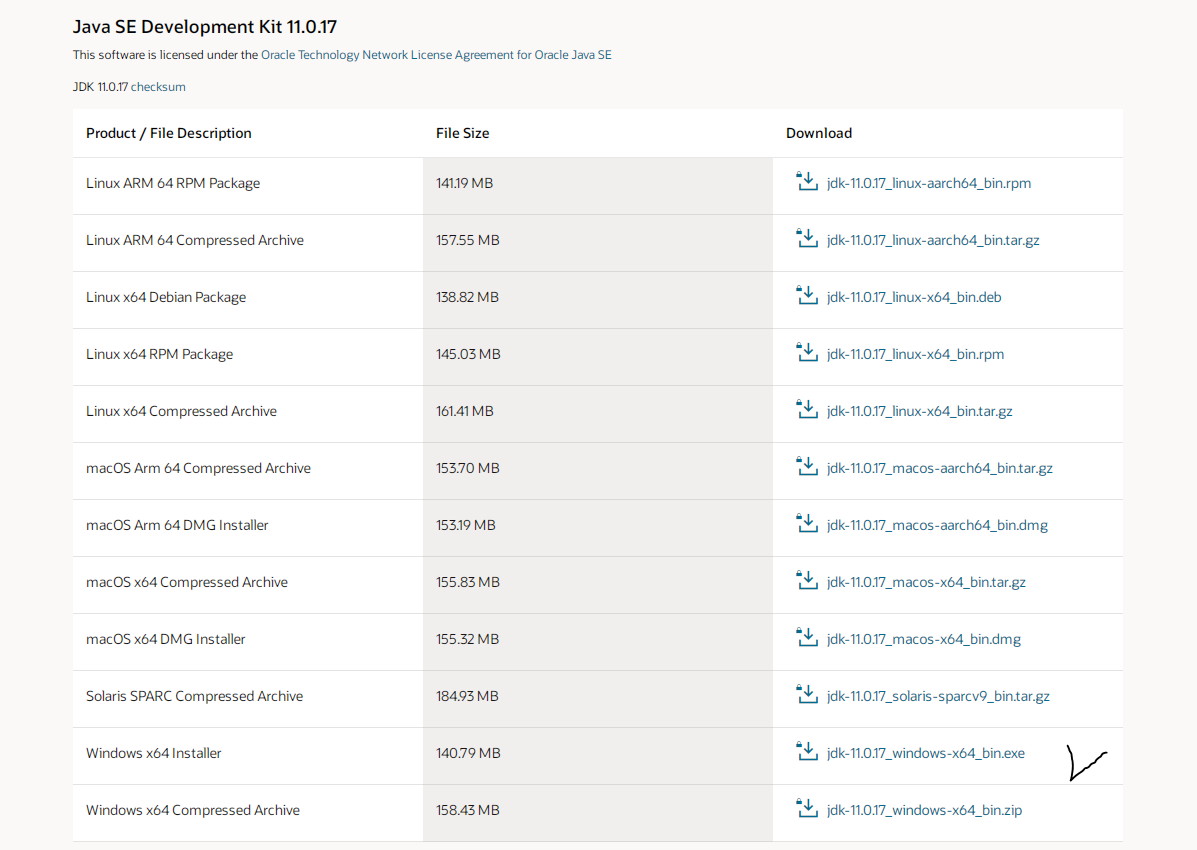
Task: Click the File Size column header
Action: click(463, 133)
